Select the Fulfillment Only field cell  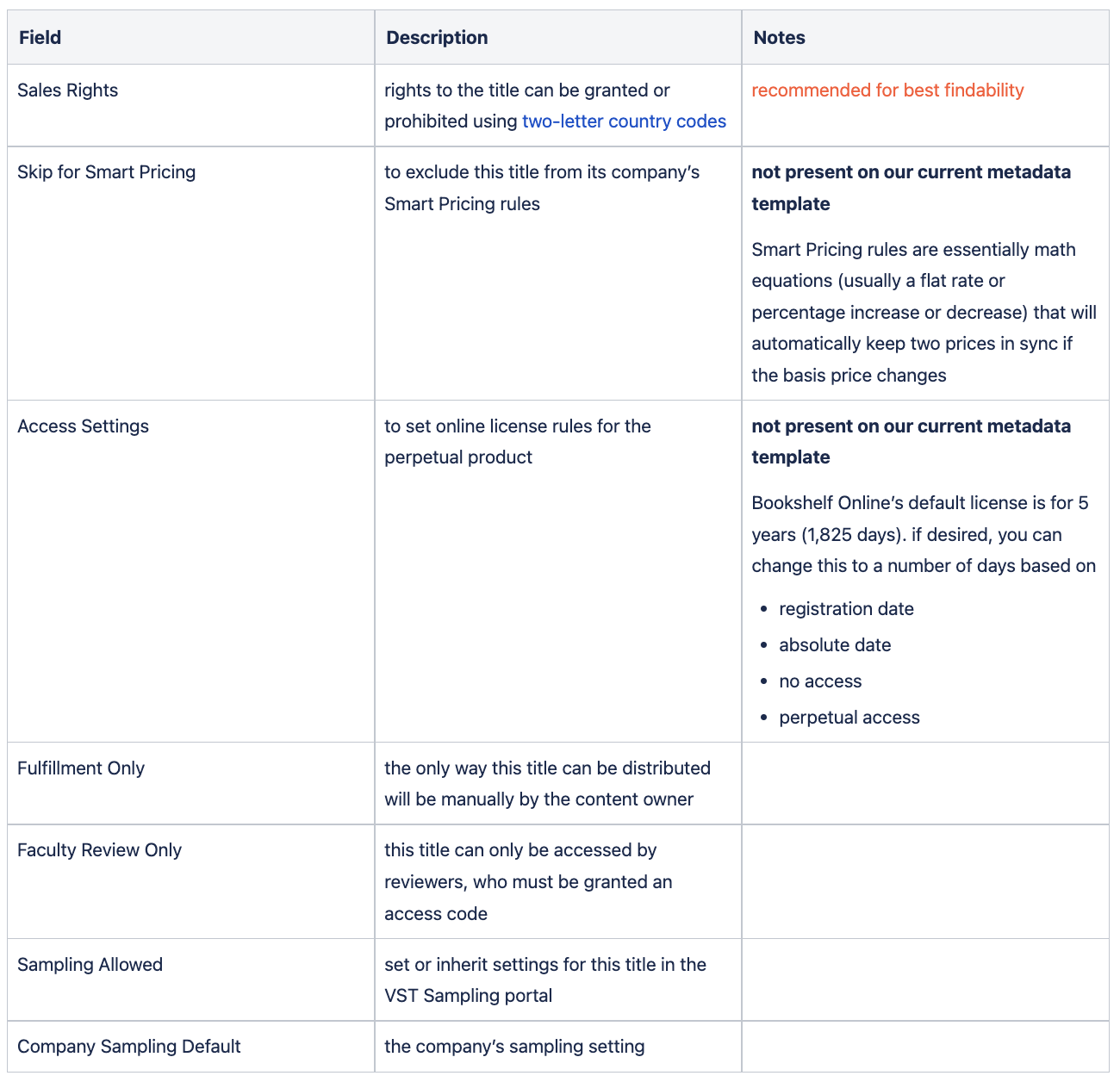(190, 783)
